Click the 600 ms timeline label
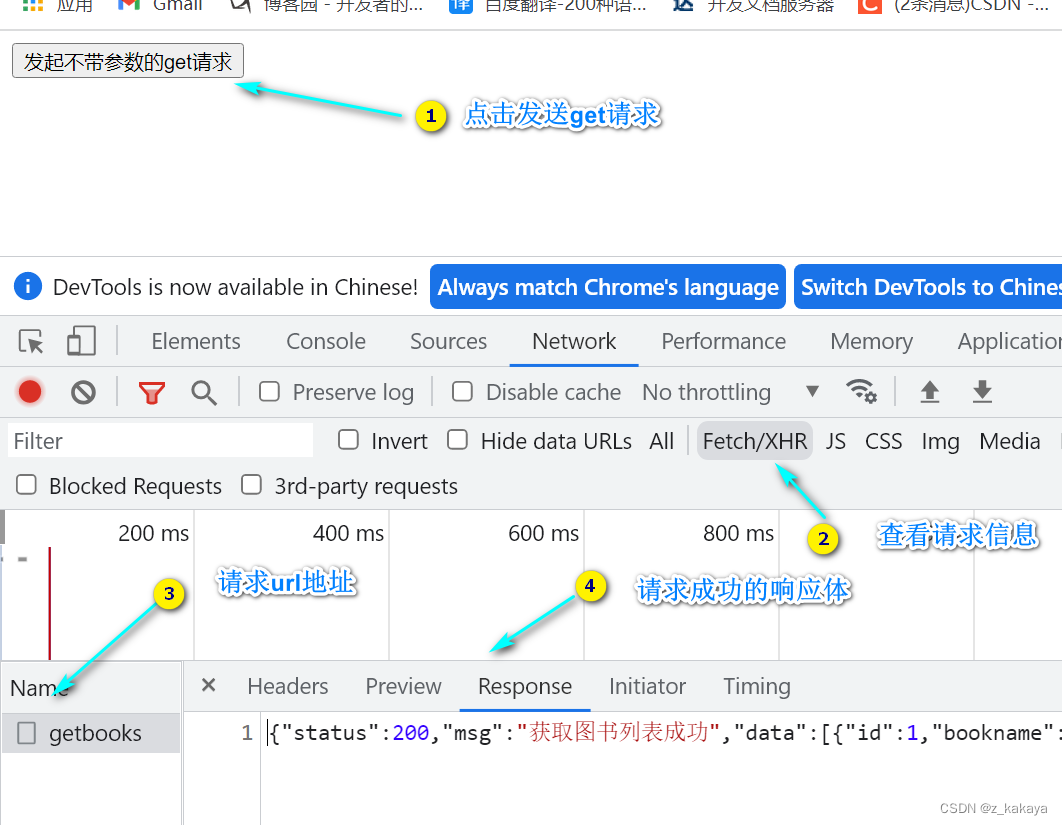1062x825 pixels. tap(543, 533)
